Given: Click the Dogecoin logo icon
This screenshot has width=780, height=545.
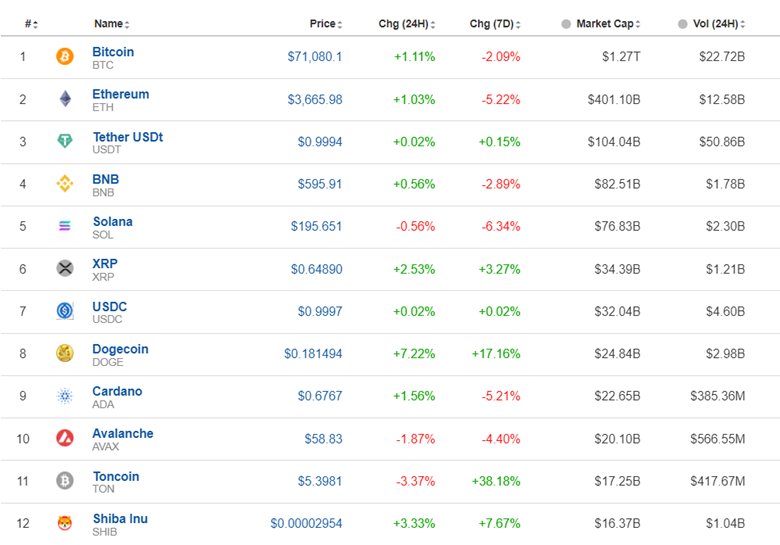Looking at the screenshot, I should (65, 354).
